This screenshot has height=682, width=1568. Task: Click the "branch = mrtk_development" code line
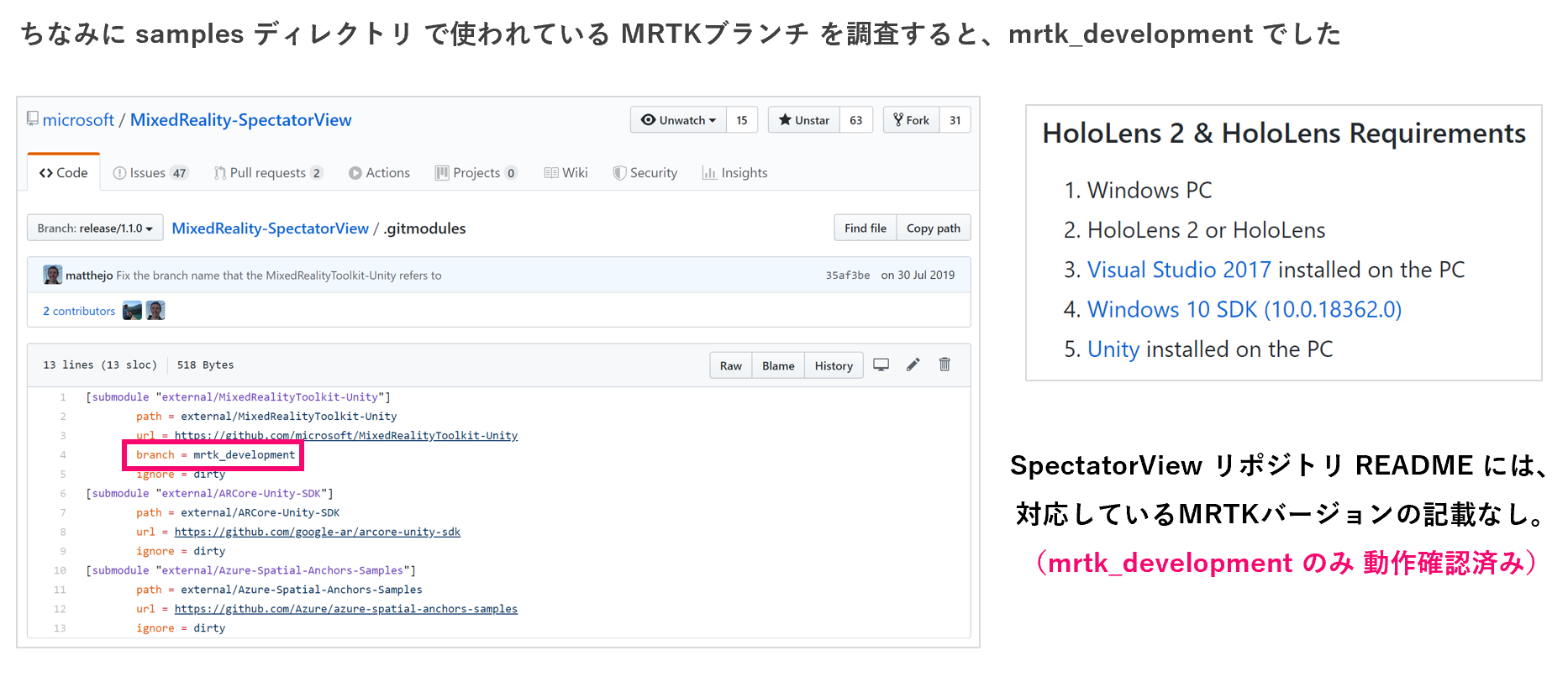(215, 455)
